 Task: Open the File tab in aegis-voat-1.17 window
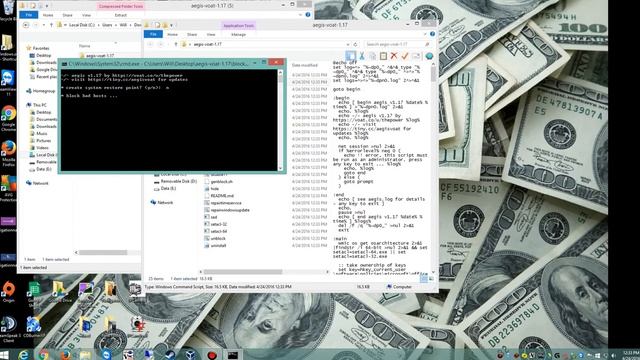153,34
